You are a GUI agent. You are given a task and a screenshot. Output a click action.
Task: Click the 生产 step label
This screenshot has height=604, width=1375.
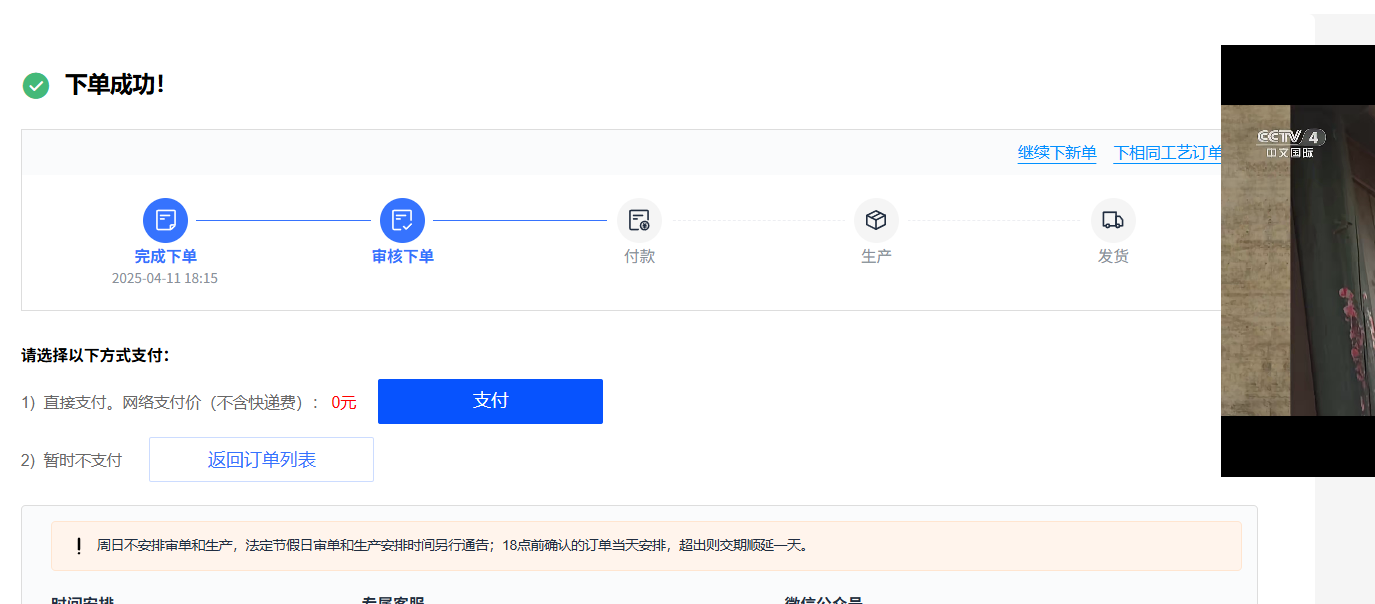[877, 257]
